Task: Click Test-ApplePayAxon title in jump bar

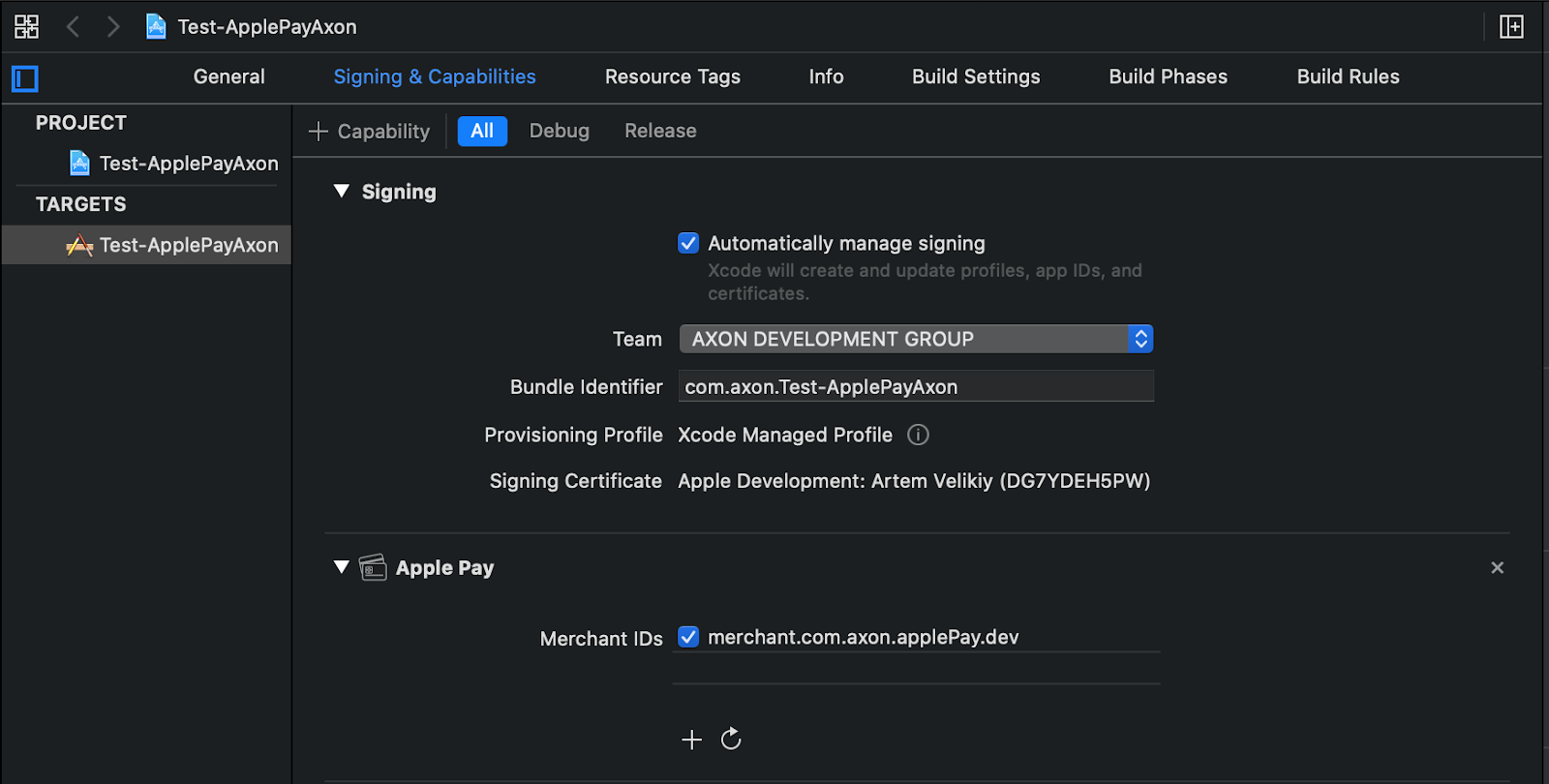Action: [267, 26]
